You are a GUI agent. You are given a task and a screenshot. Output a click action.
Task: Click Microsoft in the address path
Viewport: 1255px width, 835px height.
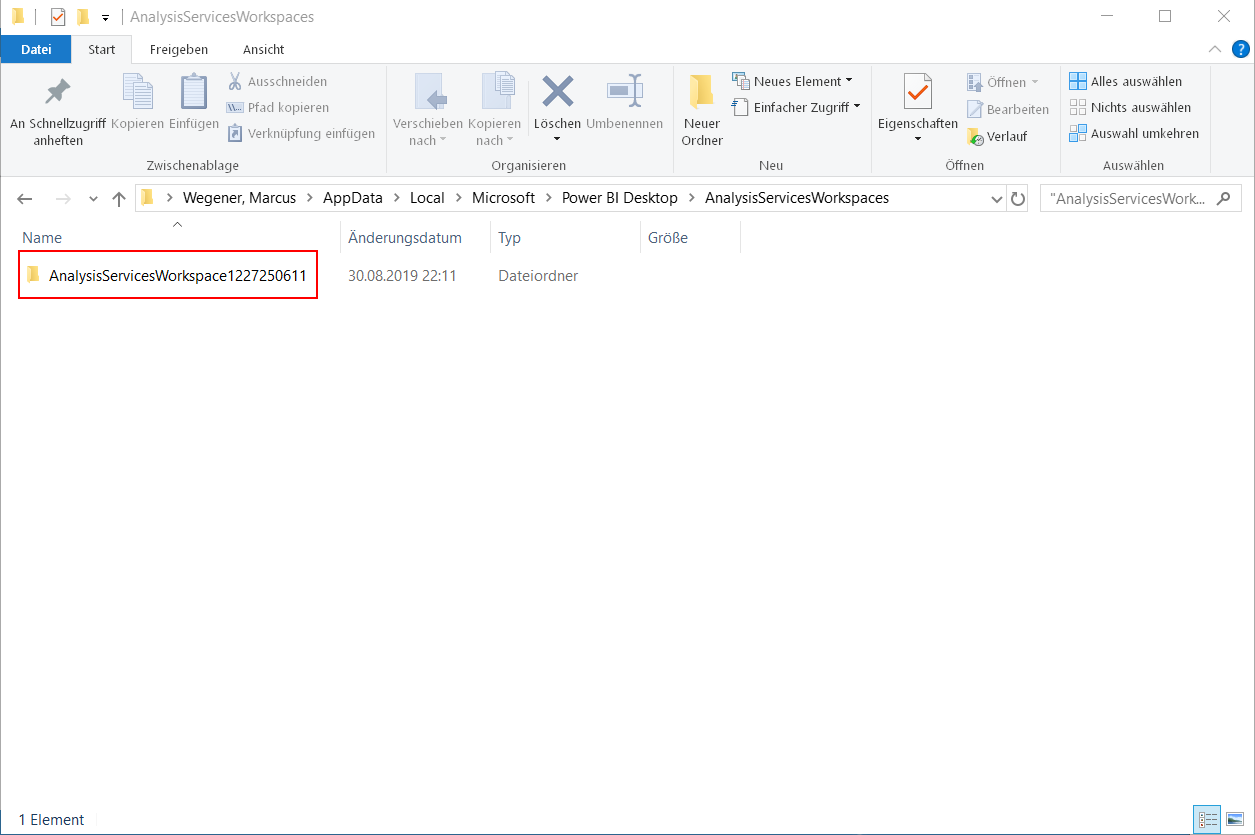tap(504, 198)
